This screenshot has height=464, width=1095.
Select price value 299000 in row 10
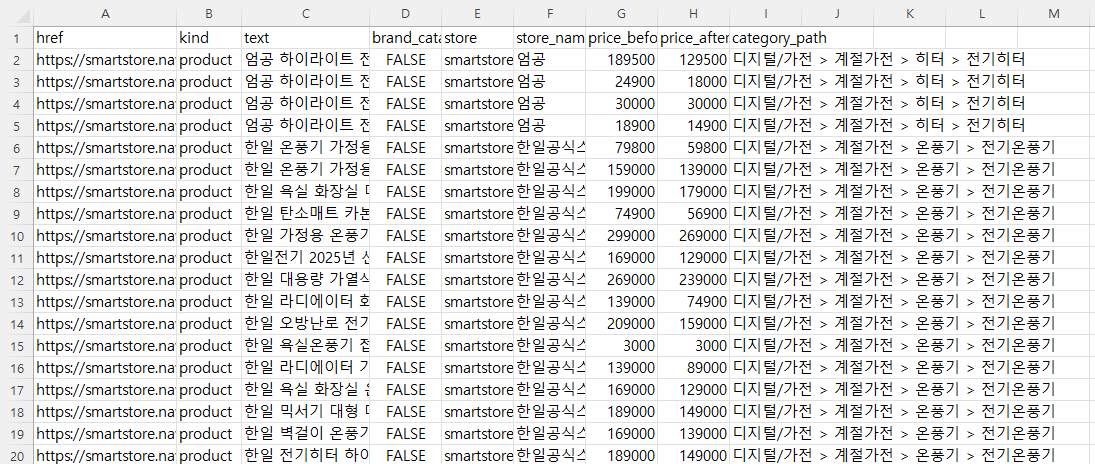click(622, 235)
